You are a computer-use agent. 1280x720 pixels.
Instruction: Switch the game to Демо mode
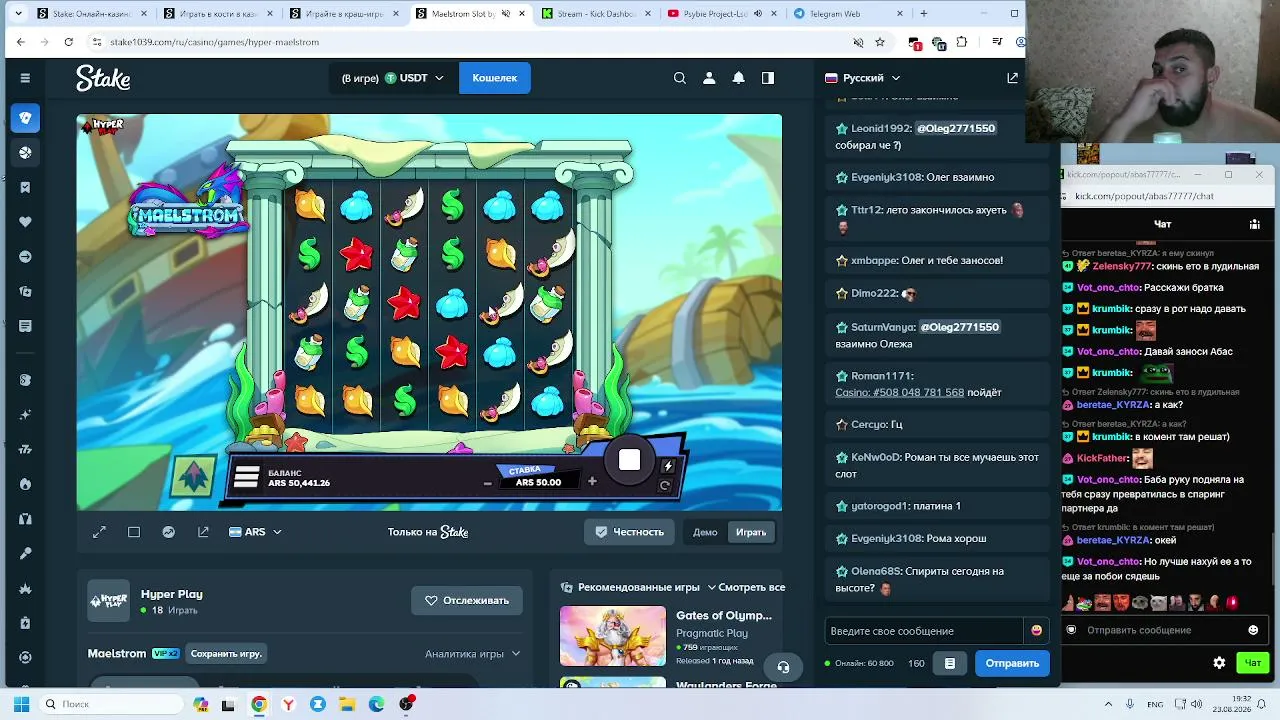(705, 532)
